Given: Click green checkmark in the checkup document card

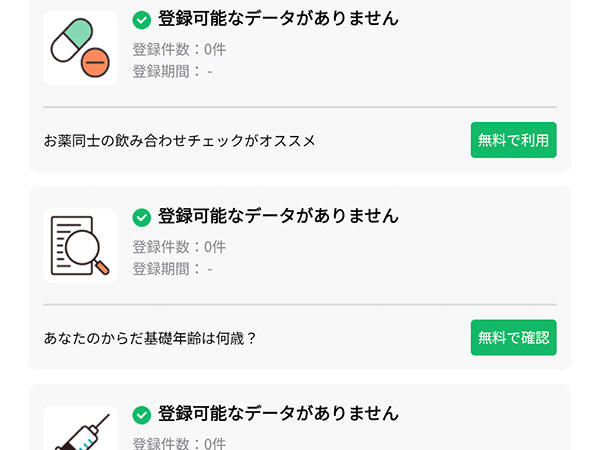Looking at the screenshot, I should 142,217.
